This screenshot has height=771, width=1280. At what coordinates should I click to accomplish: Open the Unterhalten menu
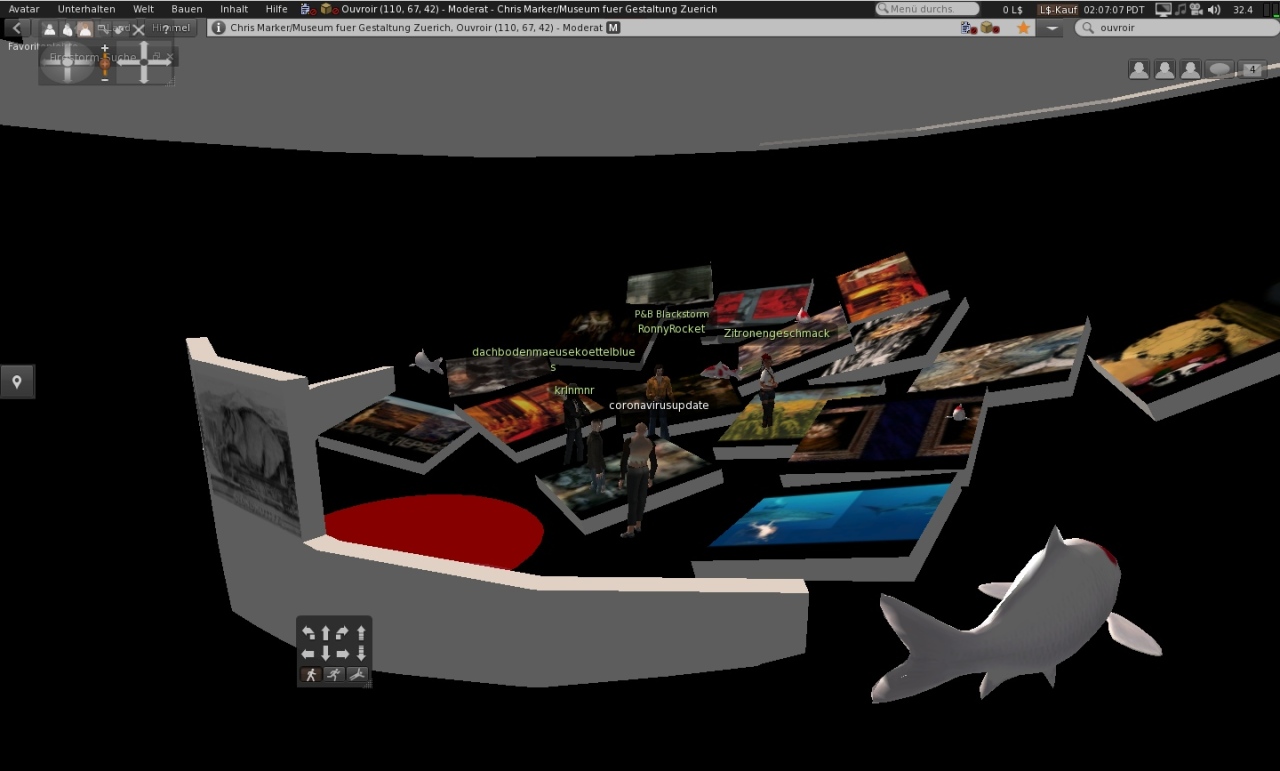[86, 8]
